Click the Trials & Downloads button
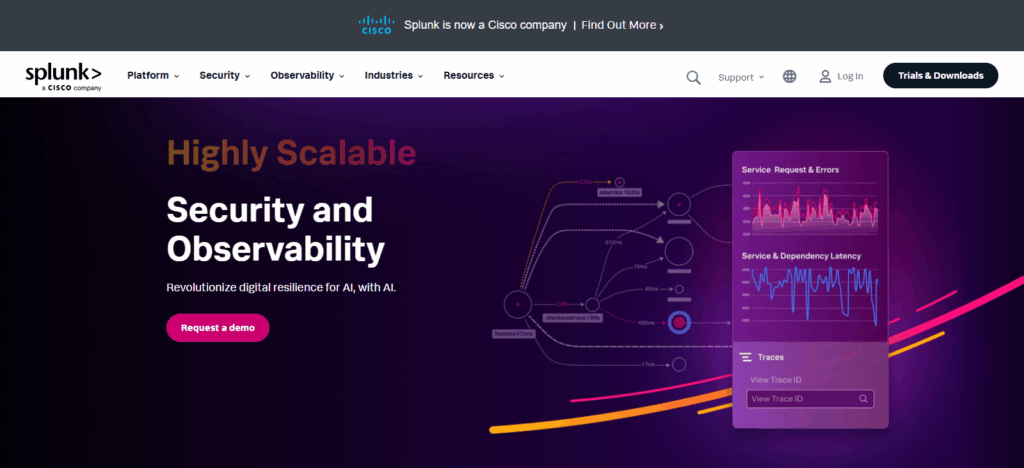The width and height of the screenshot is (1024, 468). pos(940,76)
